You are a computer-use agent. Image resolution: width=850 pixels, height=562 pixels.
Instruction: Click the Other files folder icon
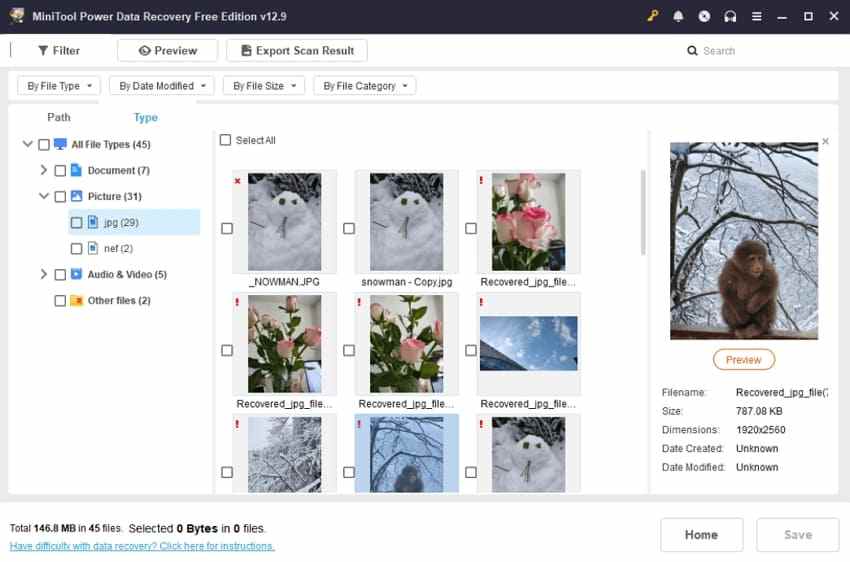(x=76, y=300)
